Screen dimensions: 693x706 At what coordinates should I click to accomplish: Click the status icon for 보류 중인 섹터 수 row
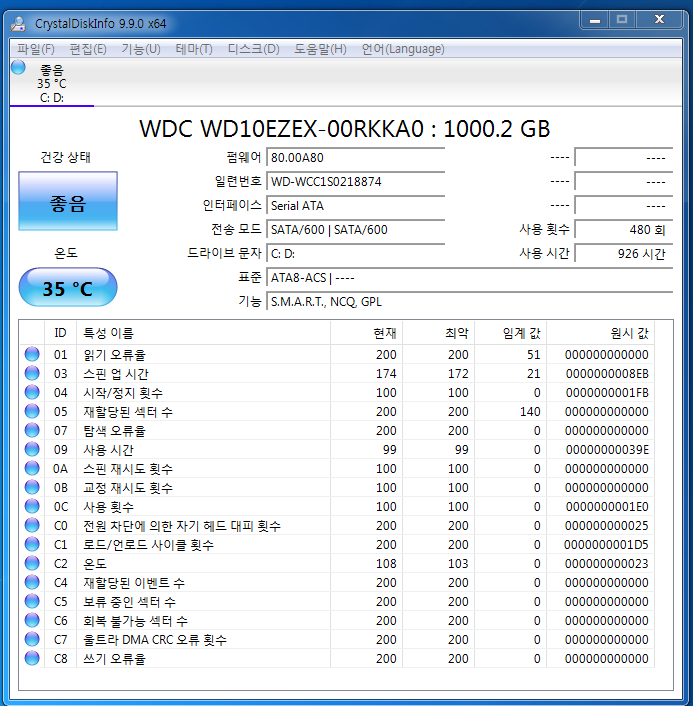[x=32, y=602]
